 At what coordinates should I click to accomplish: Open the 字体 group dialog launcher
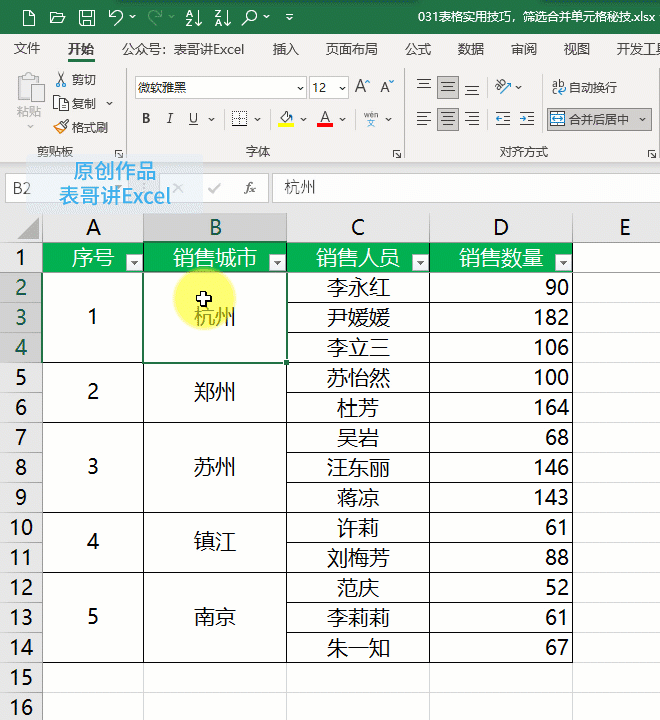coord(397,154)
